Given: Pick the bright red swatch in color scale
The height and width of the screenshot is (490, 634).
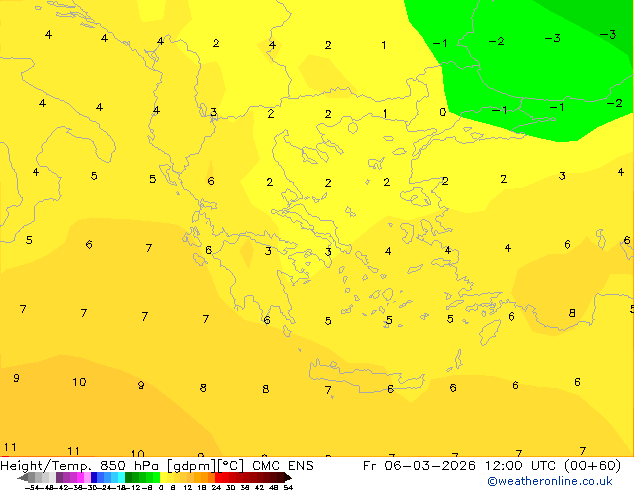Looking at the screenshot, I should point(218,477).
